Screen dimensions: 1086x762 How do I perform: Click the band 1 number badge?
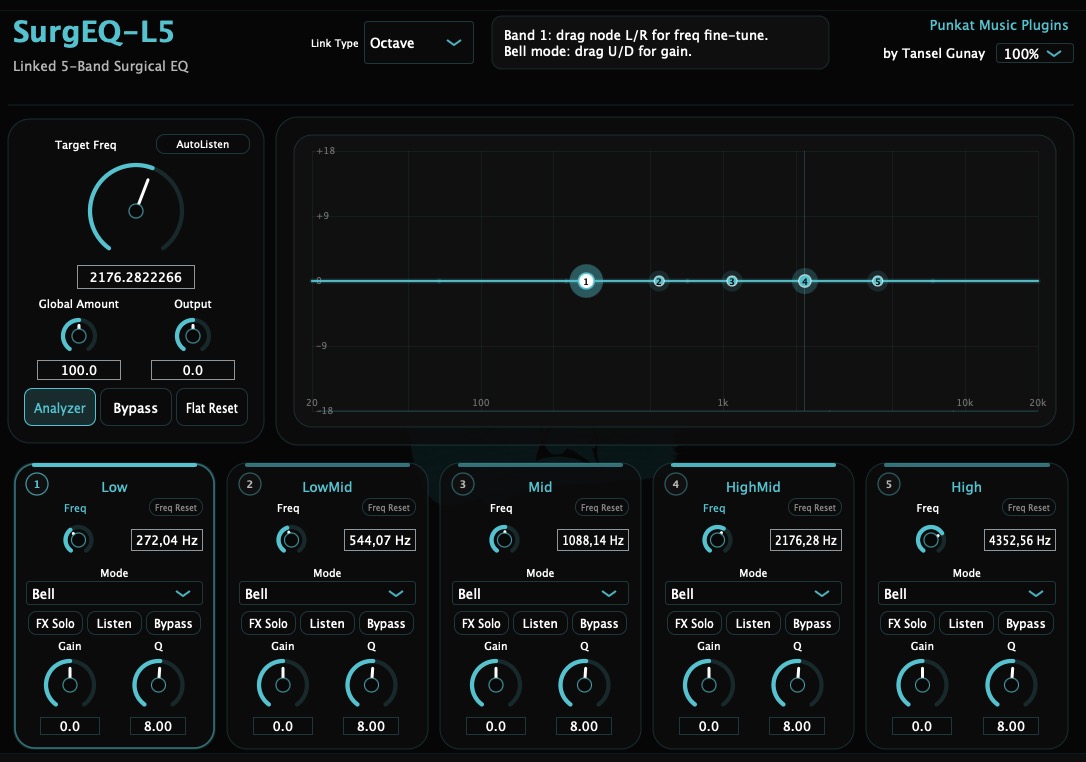[37, 484]
